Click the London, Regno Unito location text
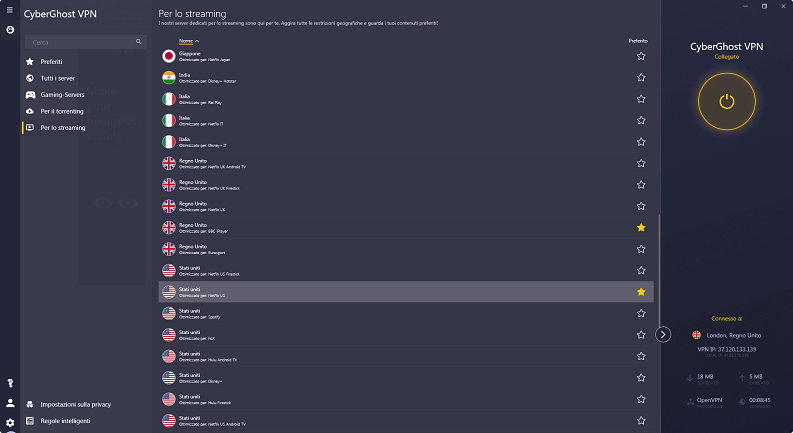 (x=733, y=335)
